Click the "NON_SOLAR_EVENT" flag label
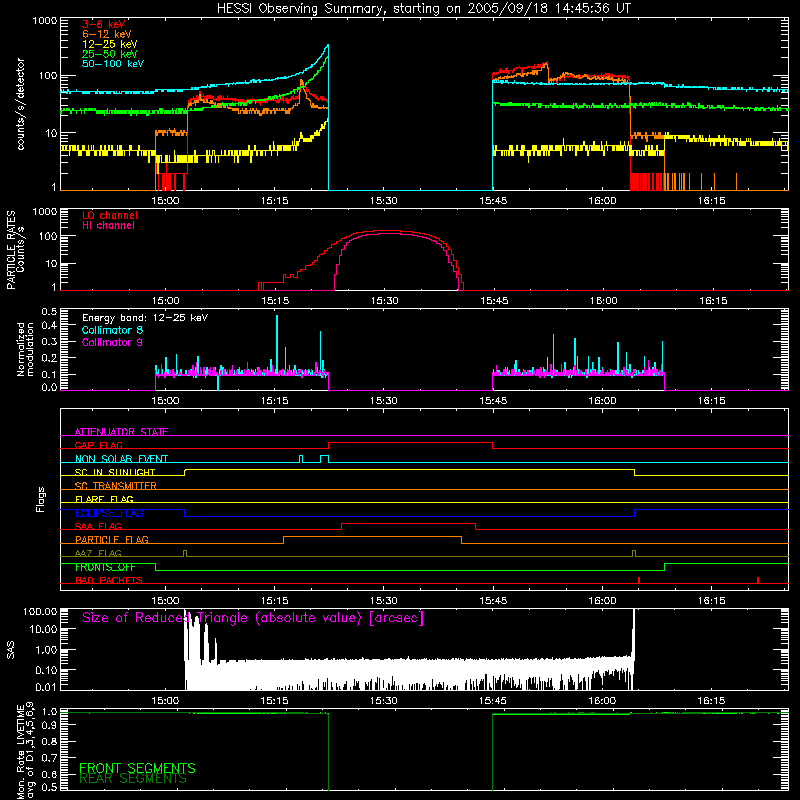 pos(121,459)
